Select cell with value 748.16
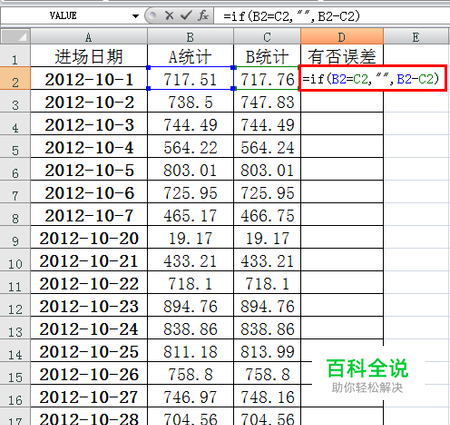Image resolution: width=450 pixels, height=425 pixels. pyautogui.click(x=267, y=396)
